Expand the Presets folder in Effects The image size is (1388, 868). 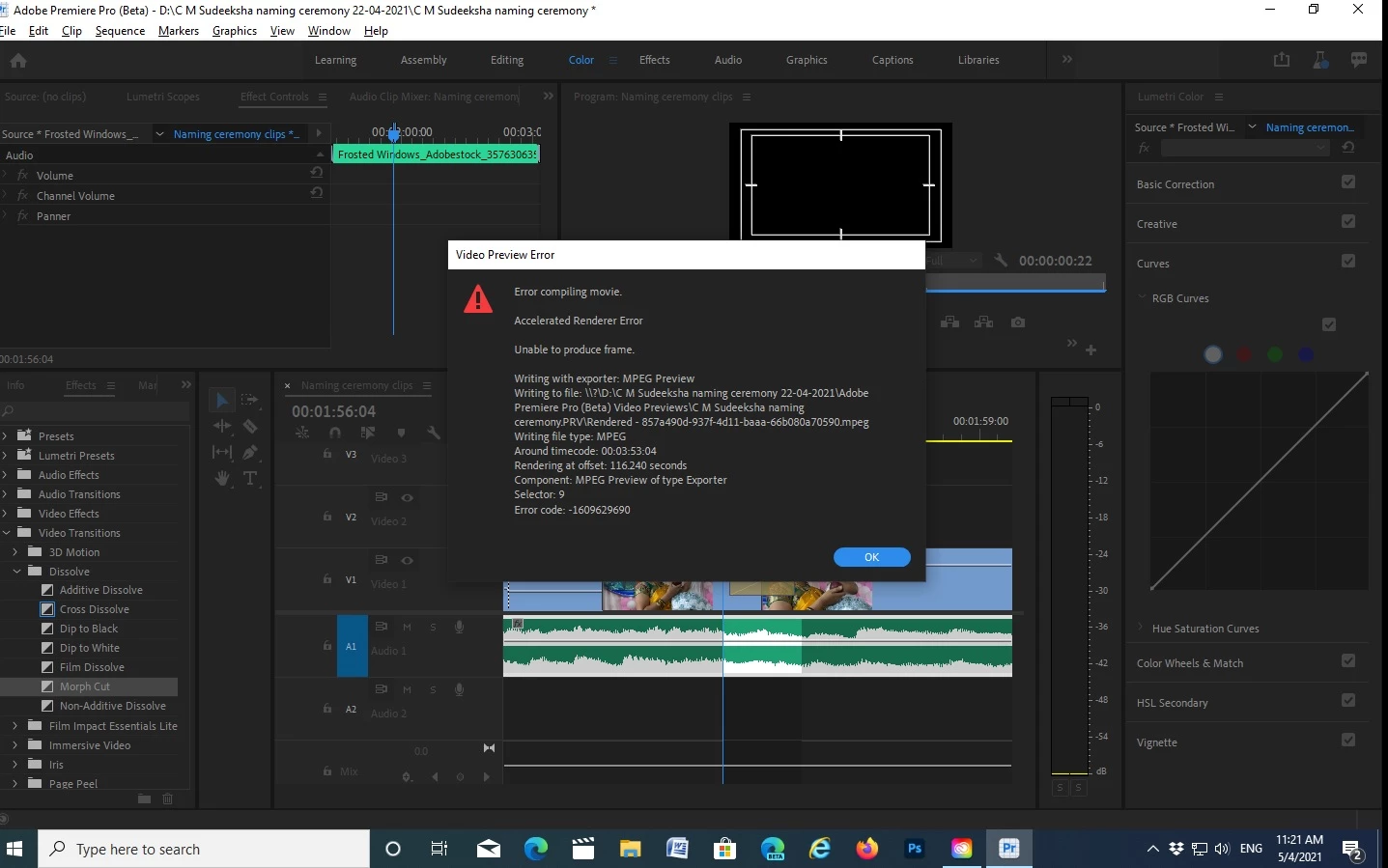(5, 436)
